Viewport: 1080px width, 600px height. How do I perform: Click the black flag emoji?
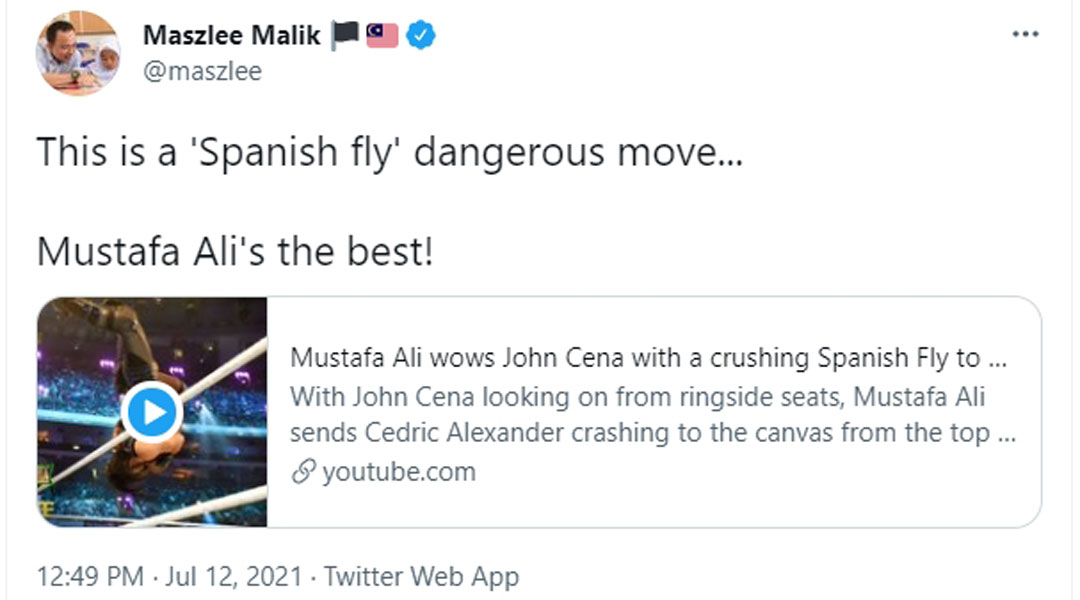(345, 34)
